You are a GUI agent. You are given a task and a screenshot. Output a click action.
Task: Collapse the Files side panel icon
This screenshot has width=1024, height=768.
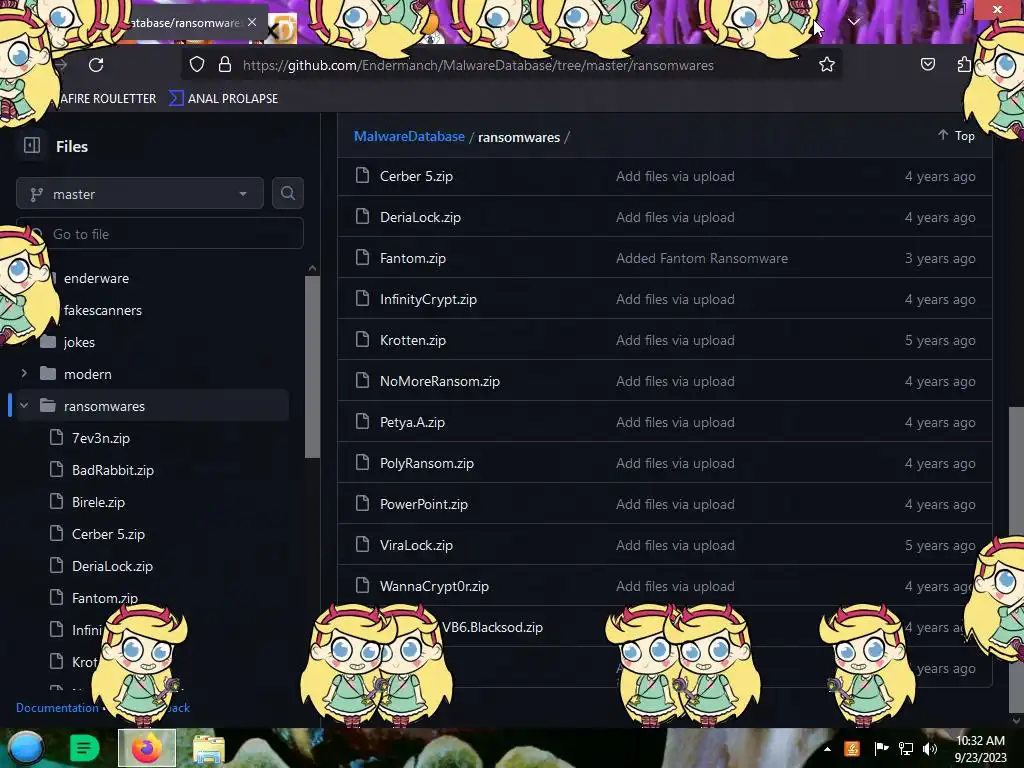(32, 145)
